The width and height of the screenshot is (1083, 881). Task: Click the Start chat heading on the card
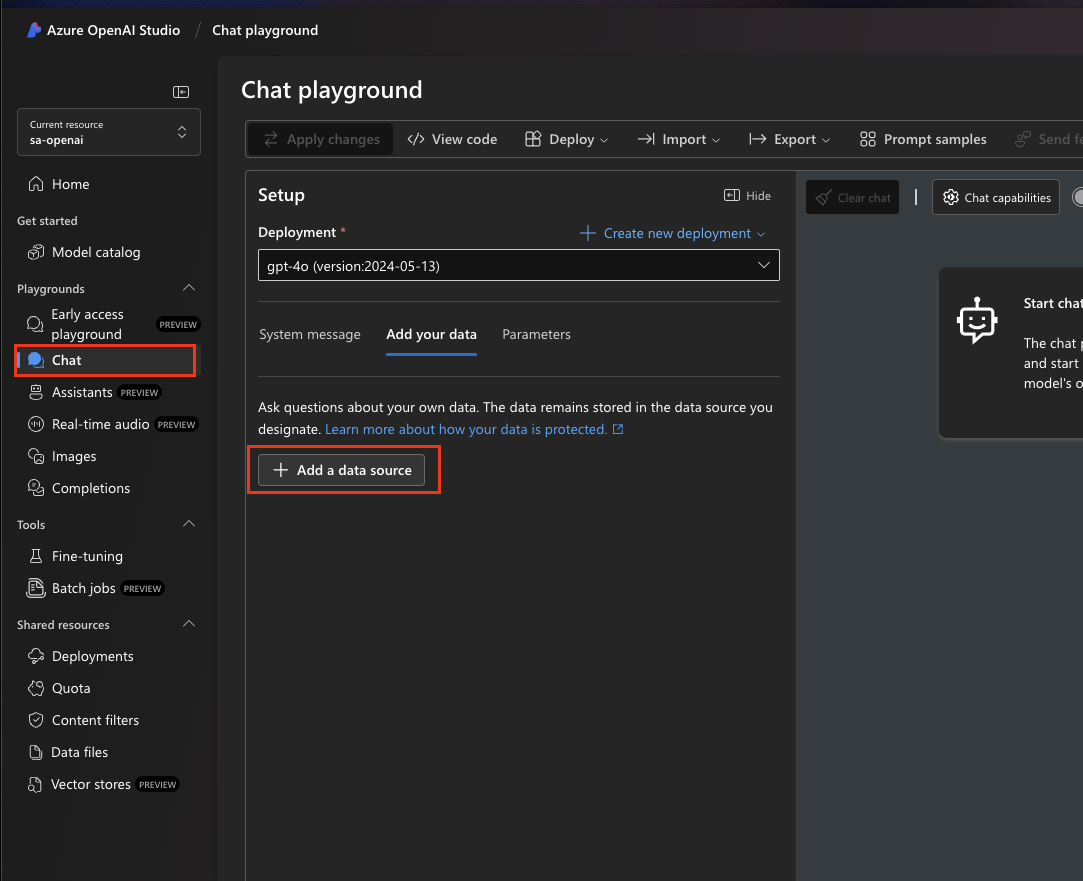click(1053, 303)
